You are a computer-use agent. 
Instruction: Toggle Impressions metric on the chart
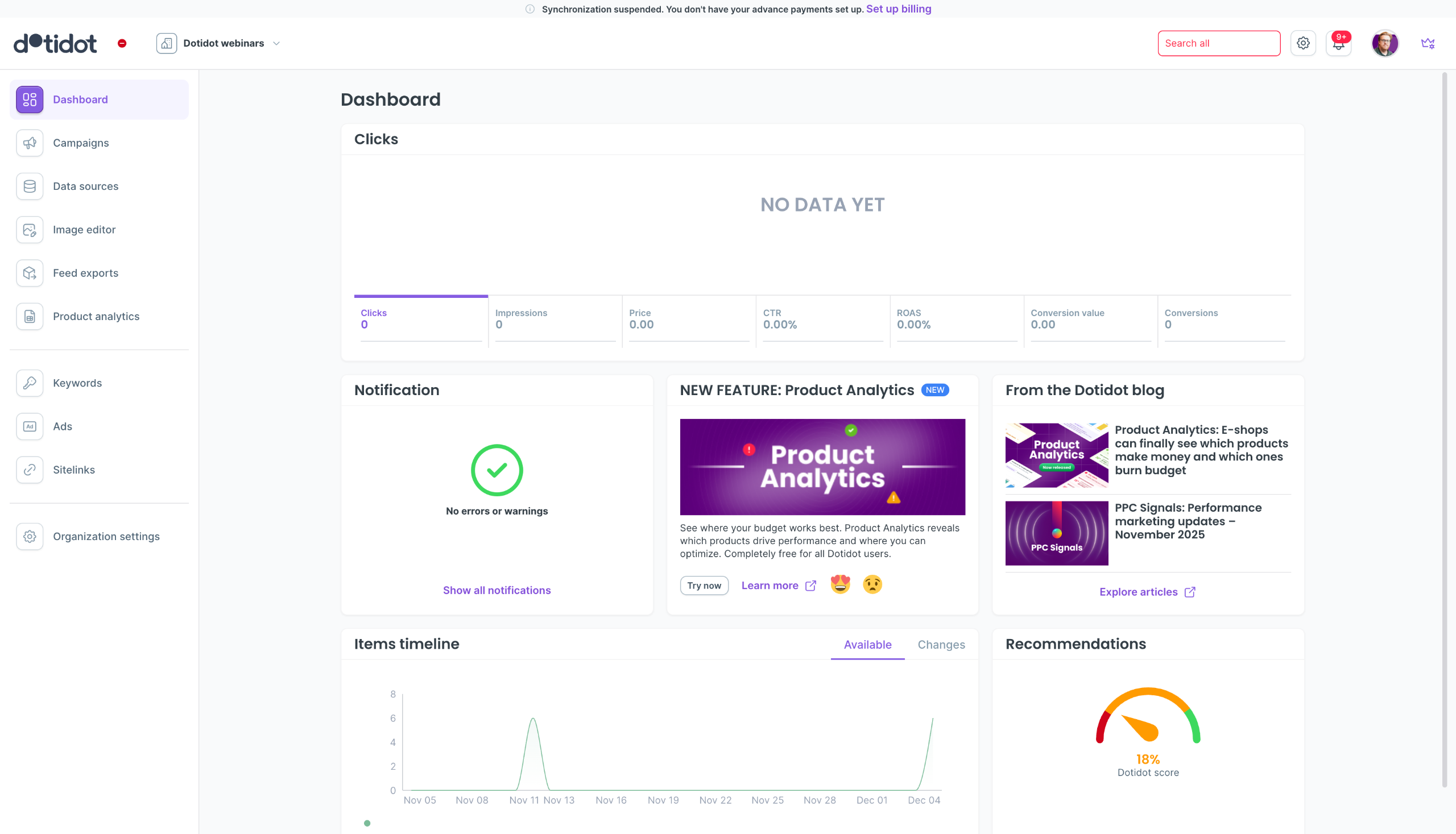pos(555,319)
